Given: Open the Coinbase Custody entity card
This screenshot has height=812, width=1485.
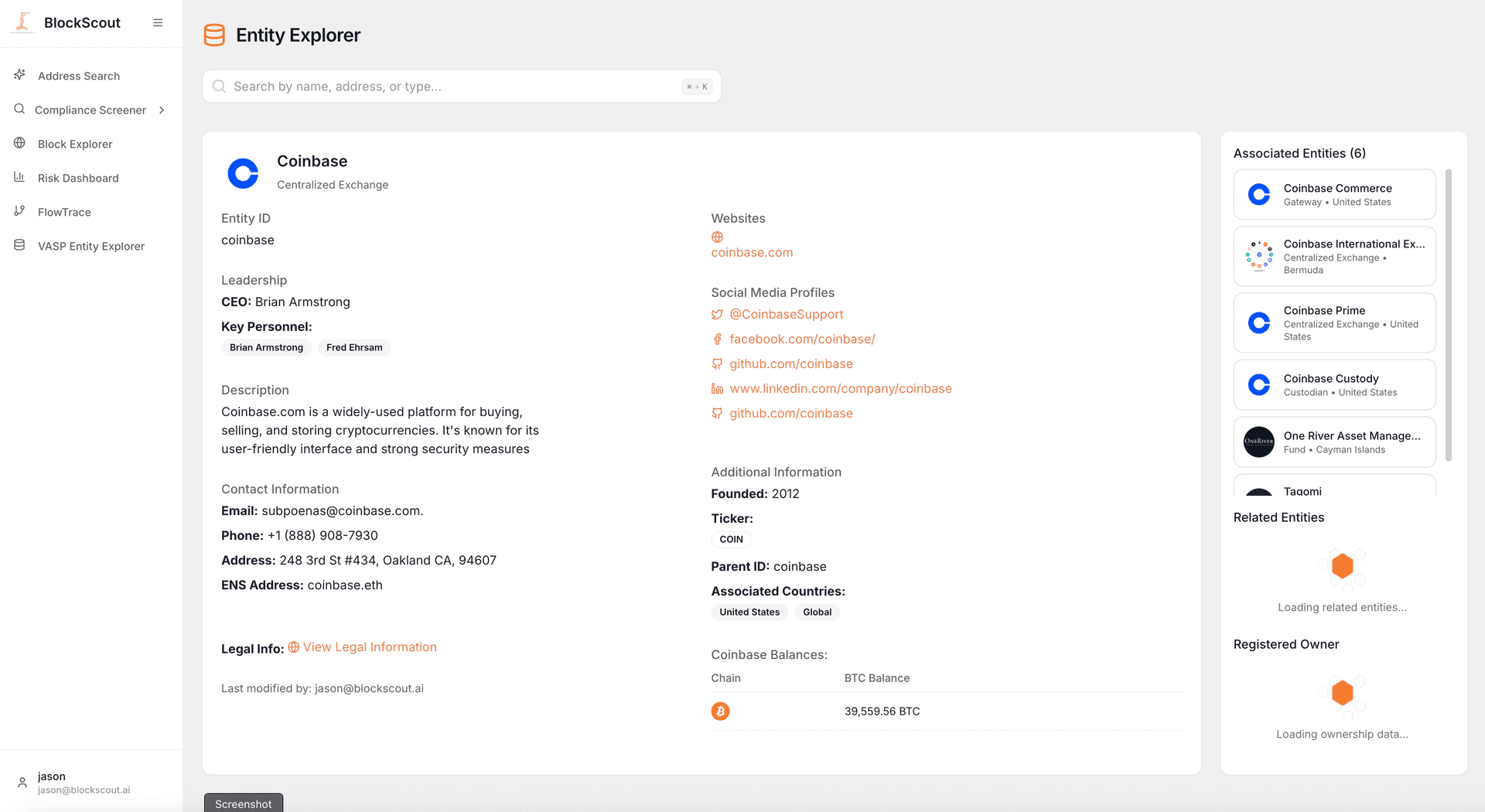Looking at the screenshot, I should point(1333,384).
